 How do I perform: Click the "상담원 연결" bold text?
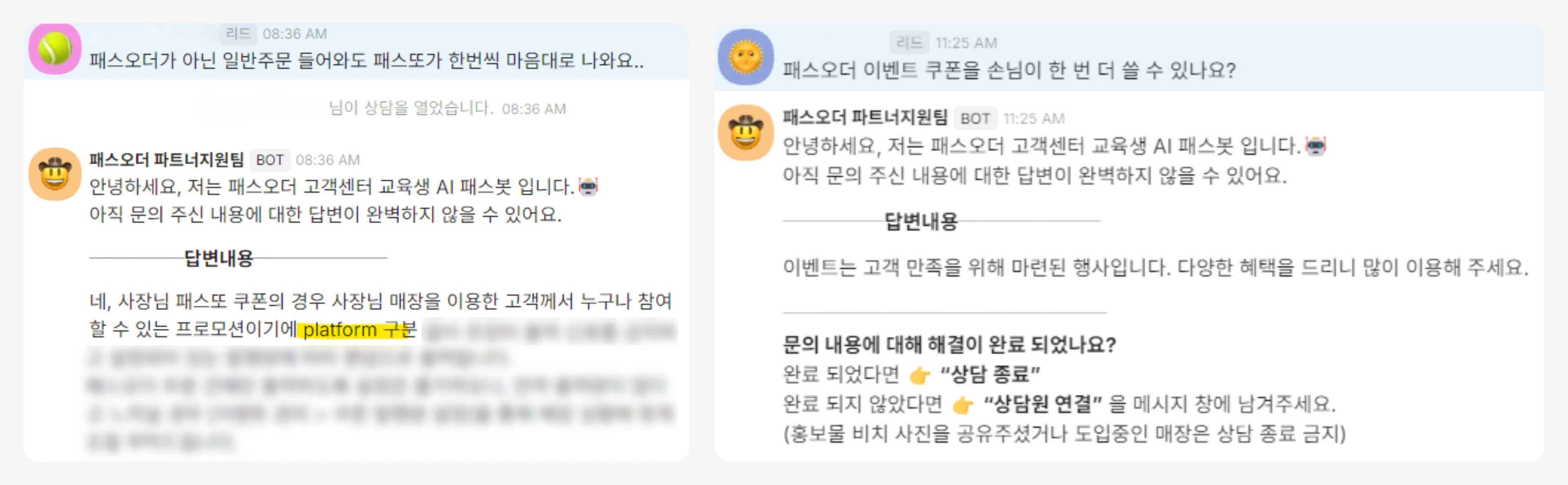tap(1043, 404)
